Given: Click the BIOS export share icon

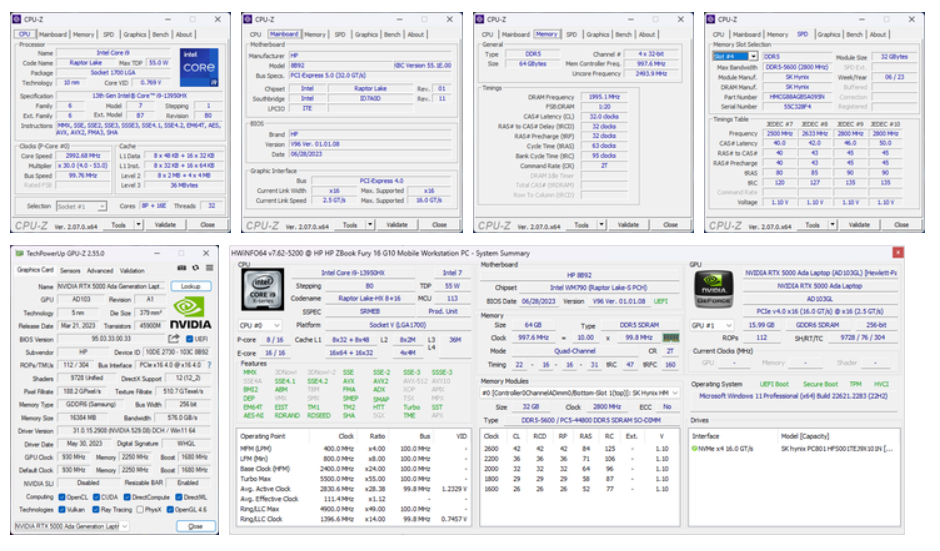Looking at the screenshot, I should click(x=173, y=339).
